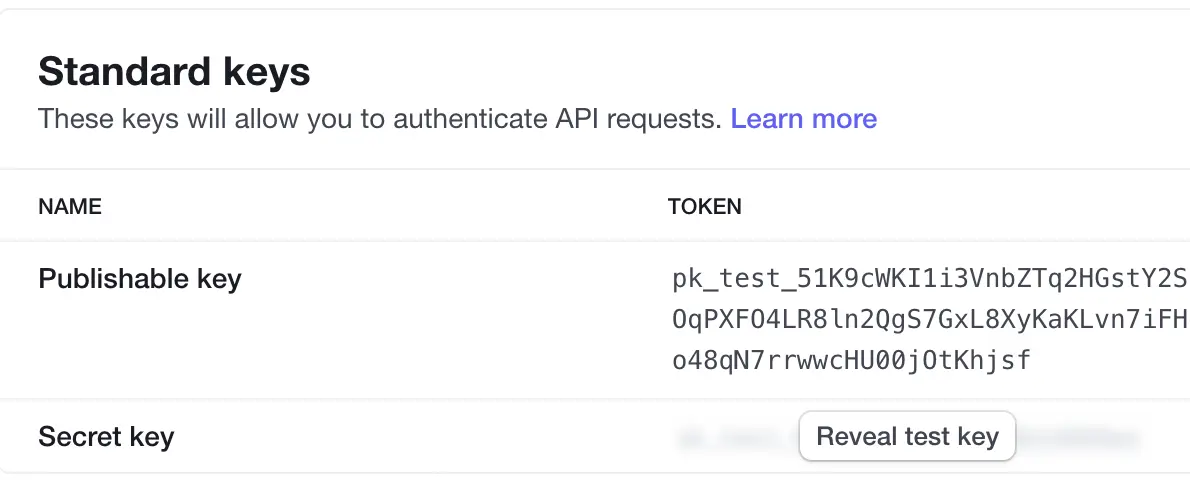This screenshot has height=502, width=1190.
Task: Click the words 'authenticate API requests'
Action: (x=557, y=119)
